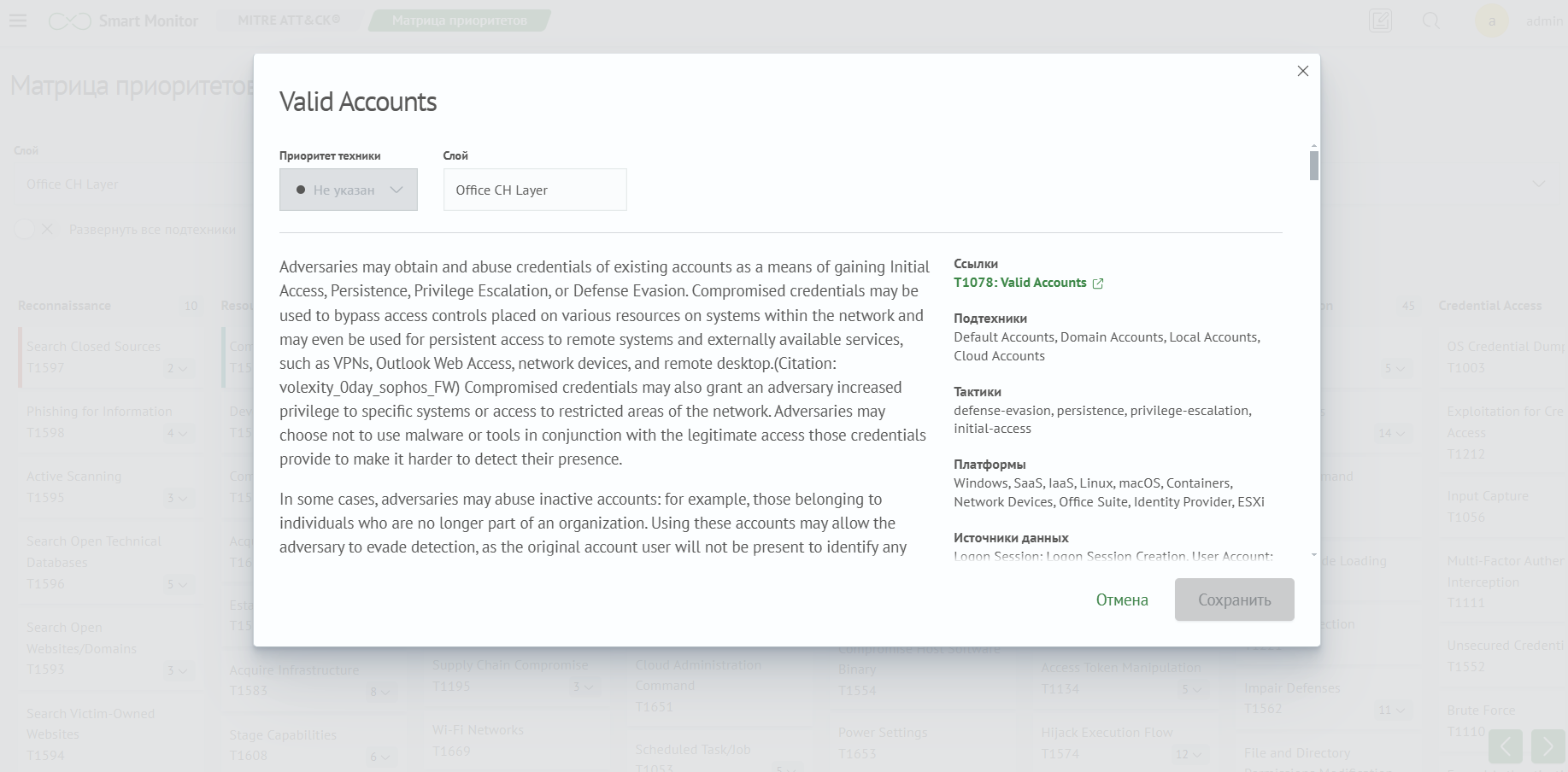The width and height of the screenshot is (1568, 772).
Task: Click the Сохранить button
Action: click(x=1234, y=599)
